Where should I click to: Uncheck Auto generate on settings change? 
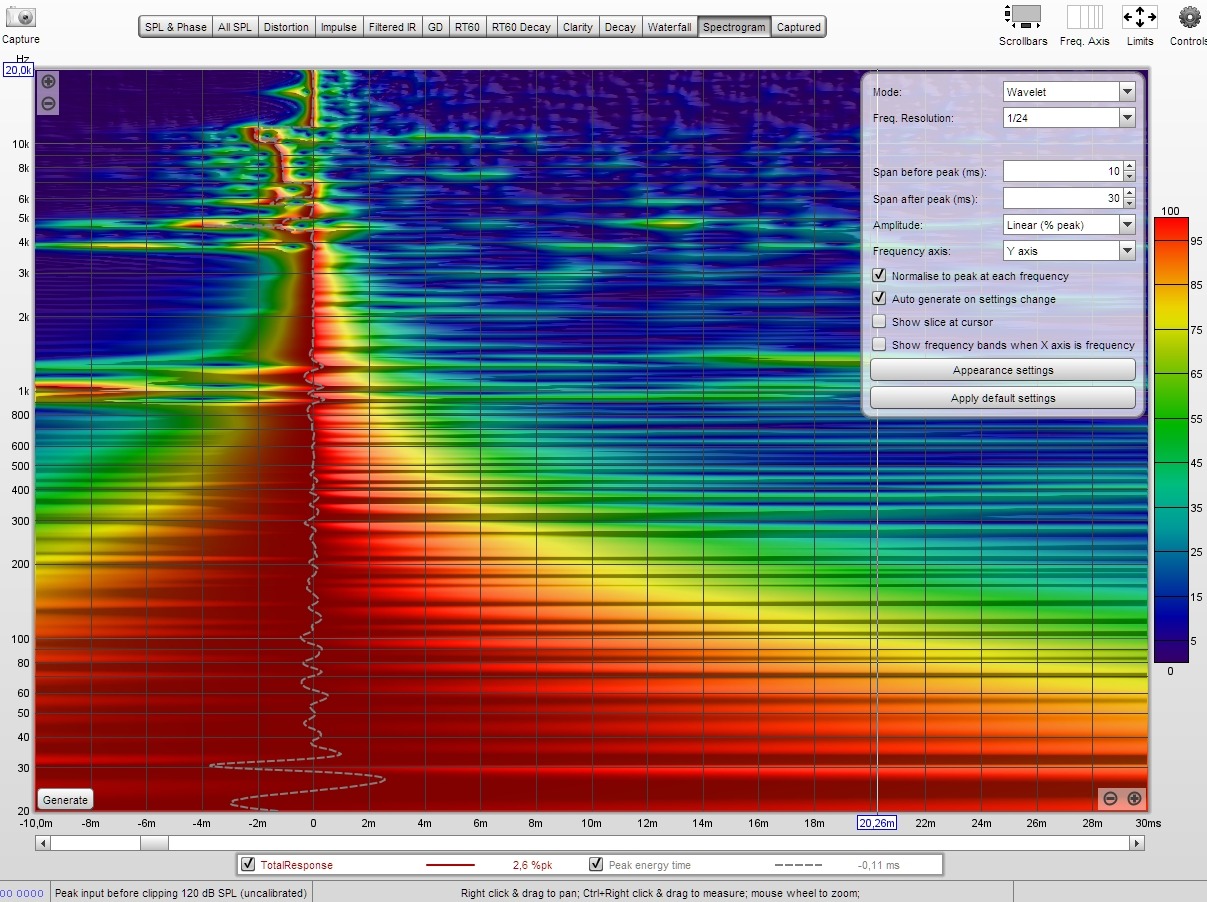879,298
